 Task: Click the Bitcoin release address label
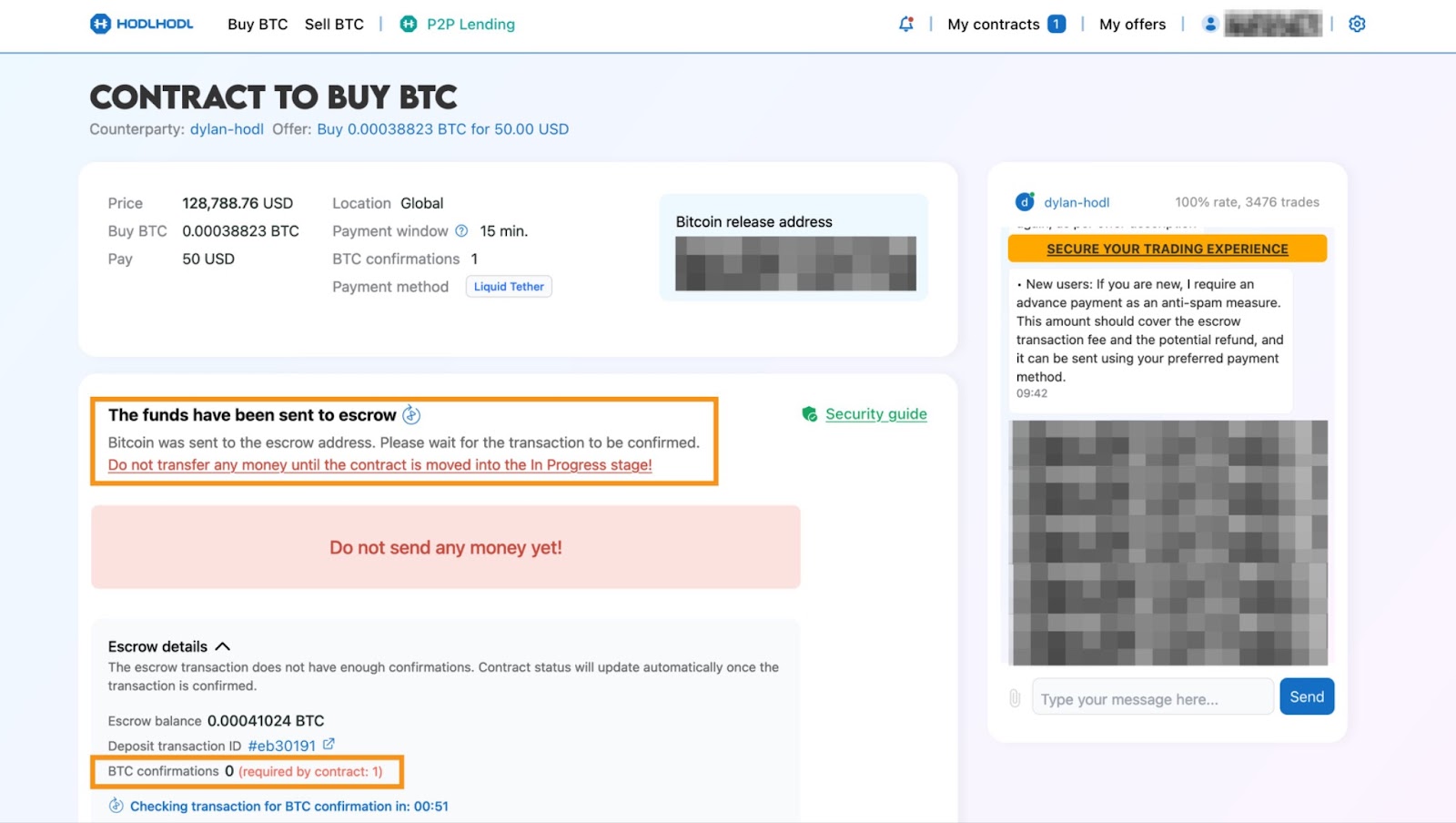click(753, 222)
